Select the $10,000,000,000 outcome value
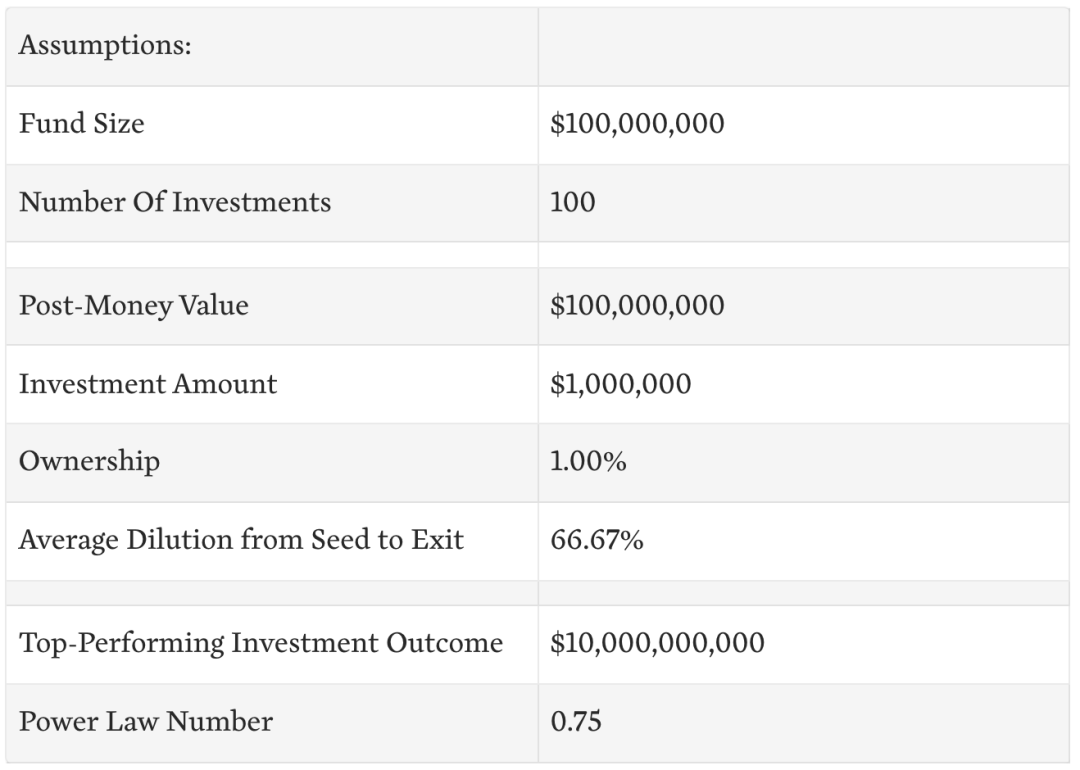Image resolution: width=1080 pixels, height=770 pixels. [657, 643]
